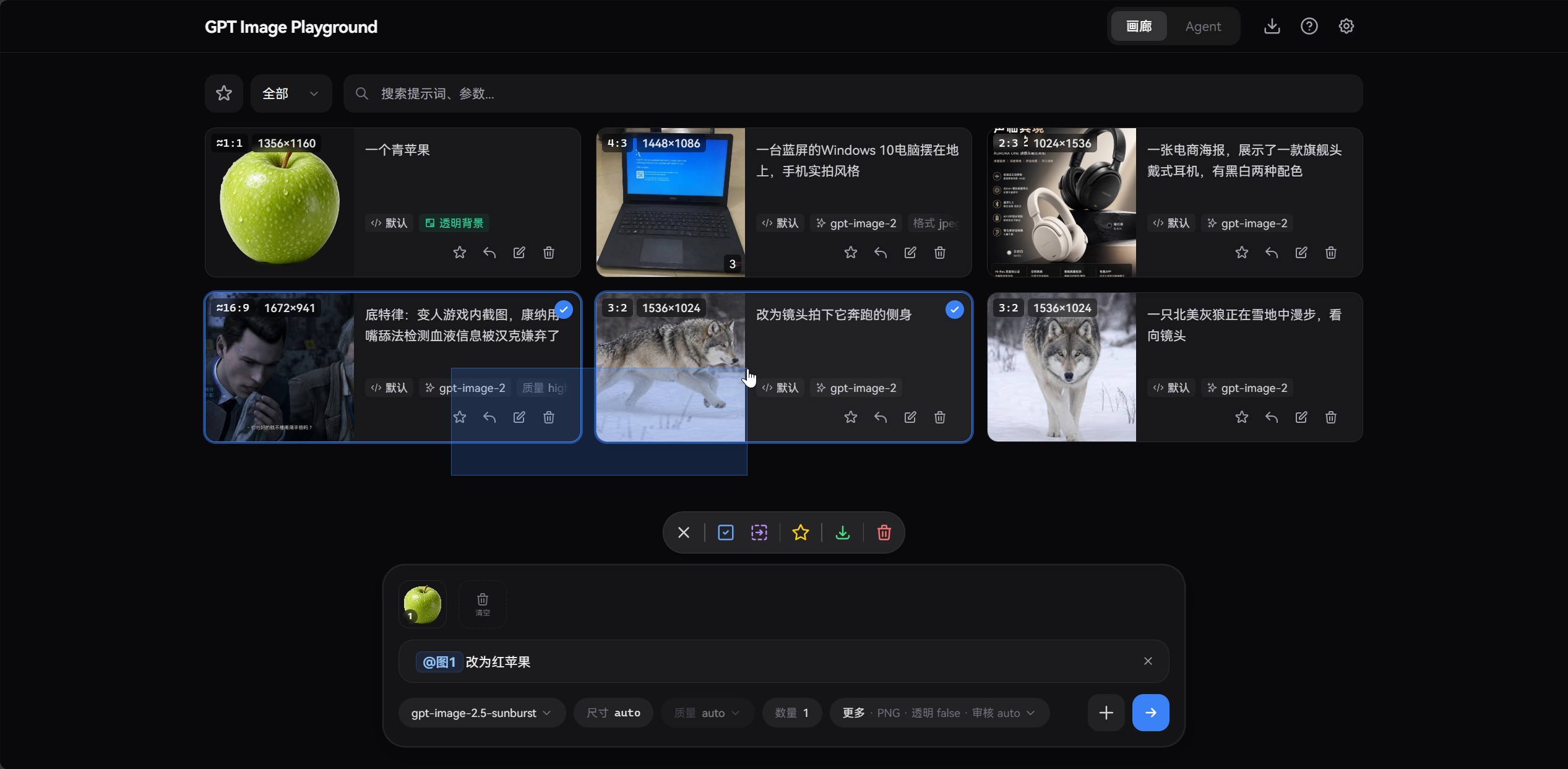The height and width of the screenshot is (769, 1568).
Task: Delete the green apple card
Action: (x=549, y=253)
